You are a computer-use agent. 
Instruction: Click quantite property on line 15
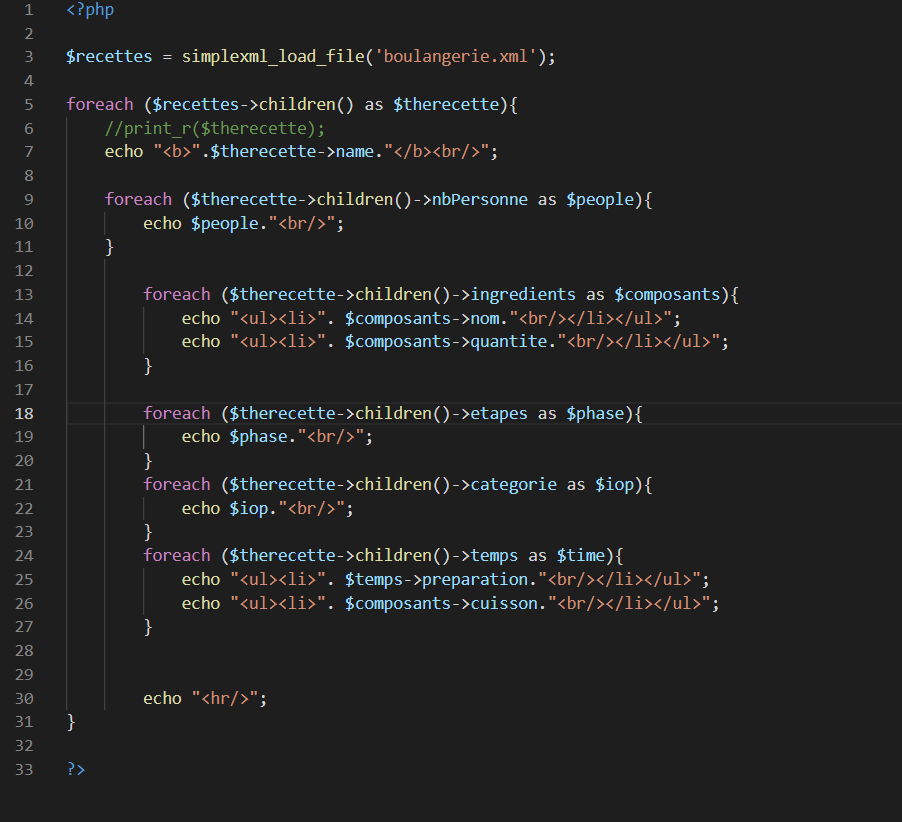pos(509,342)
